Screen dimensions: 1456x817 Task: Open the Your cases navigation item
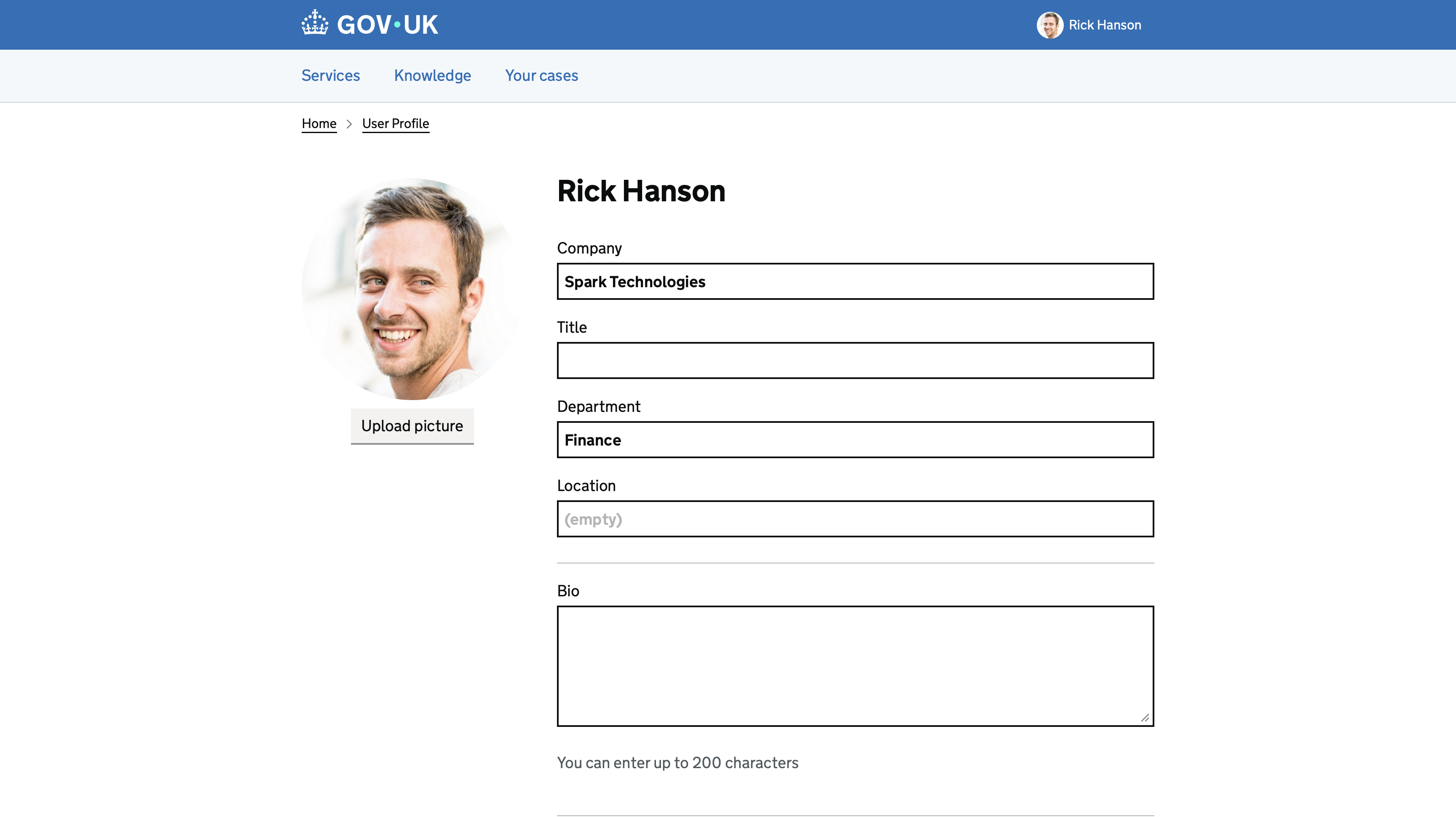541,75
